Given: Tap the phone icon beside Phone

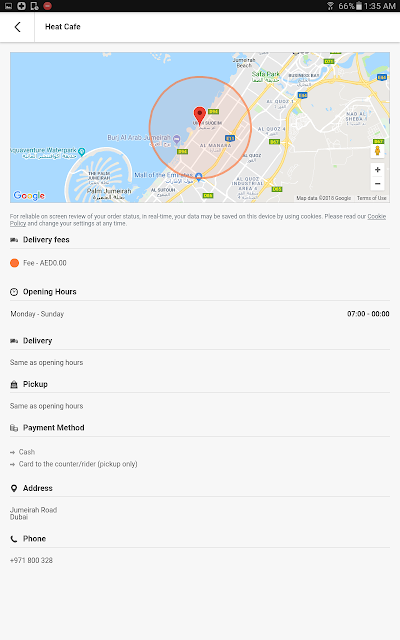Looking at the screenshot, I should click(x=14, y=539).
